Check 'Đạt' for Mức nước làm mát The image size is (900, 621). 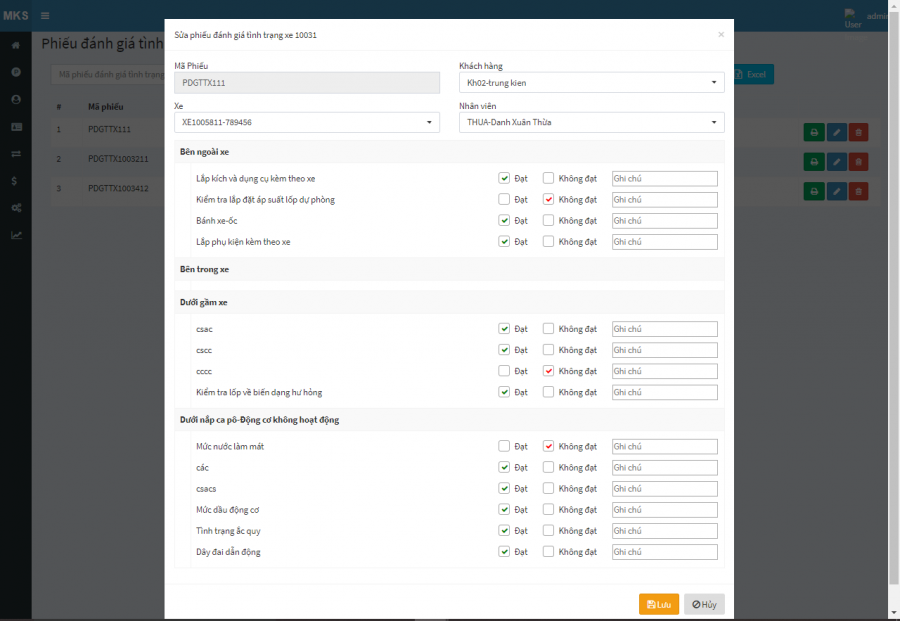click(504, 446)
